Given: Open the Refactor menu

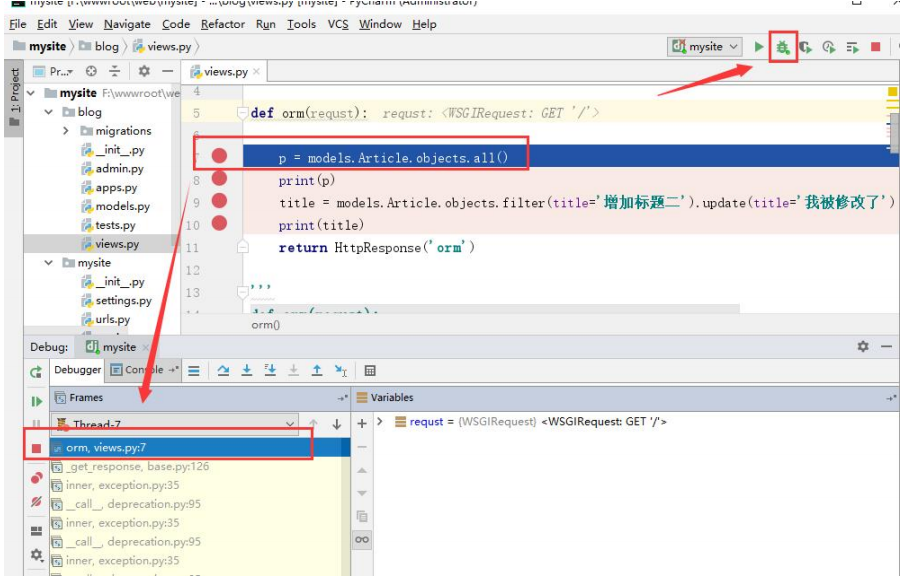Looking at the screenshot, I should 223,24.
